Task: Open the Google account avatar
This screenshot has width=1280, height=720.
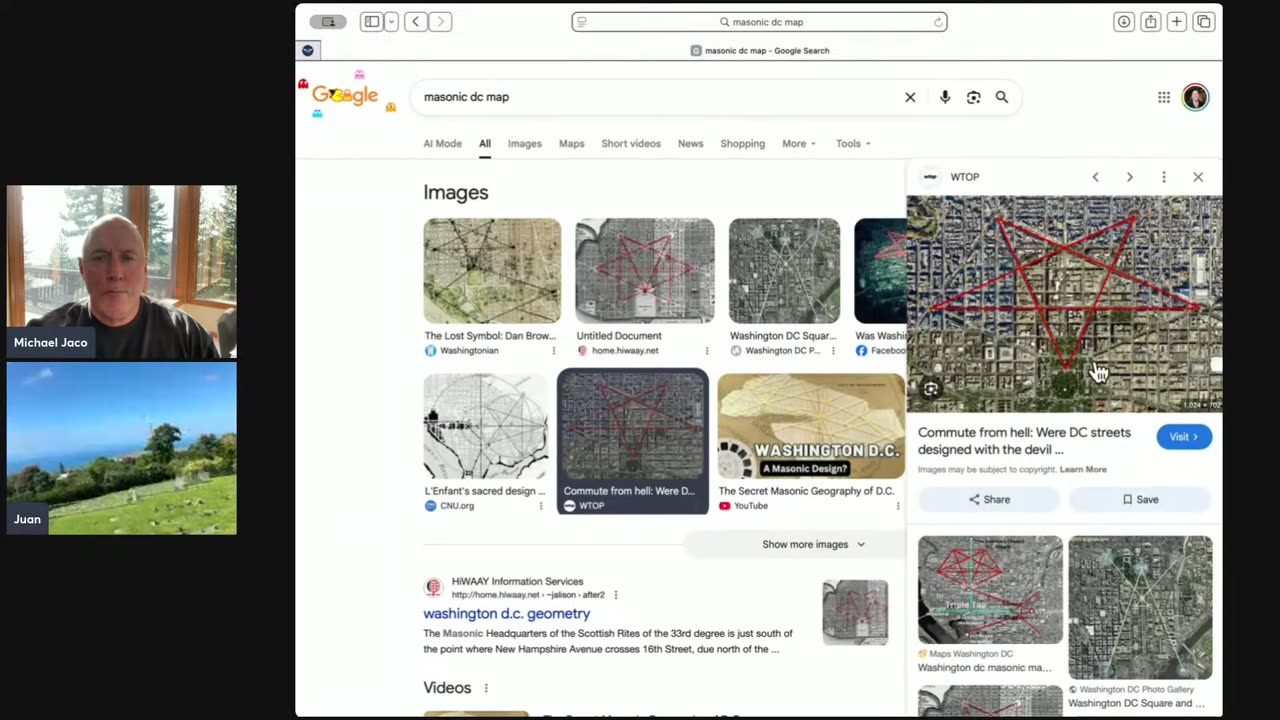Action: pyautogui.click(x=1195, y=97)
